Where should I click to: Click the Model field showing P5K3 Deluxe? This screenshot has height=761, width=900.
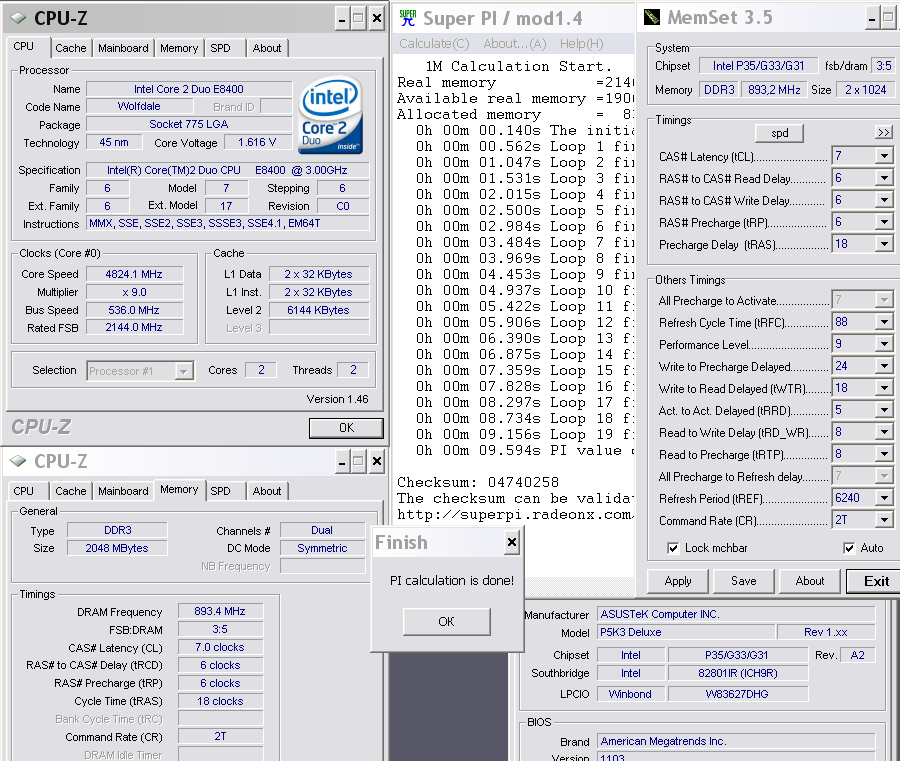[x=685, y=632]
